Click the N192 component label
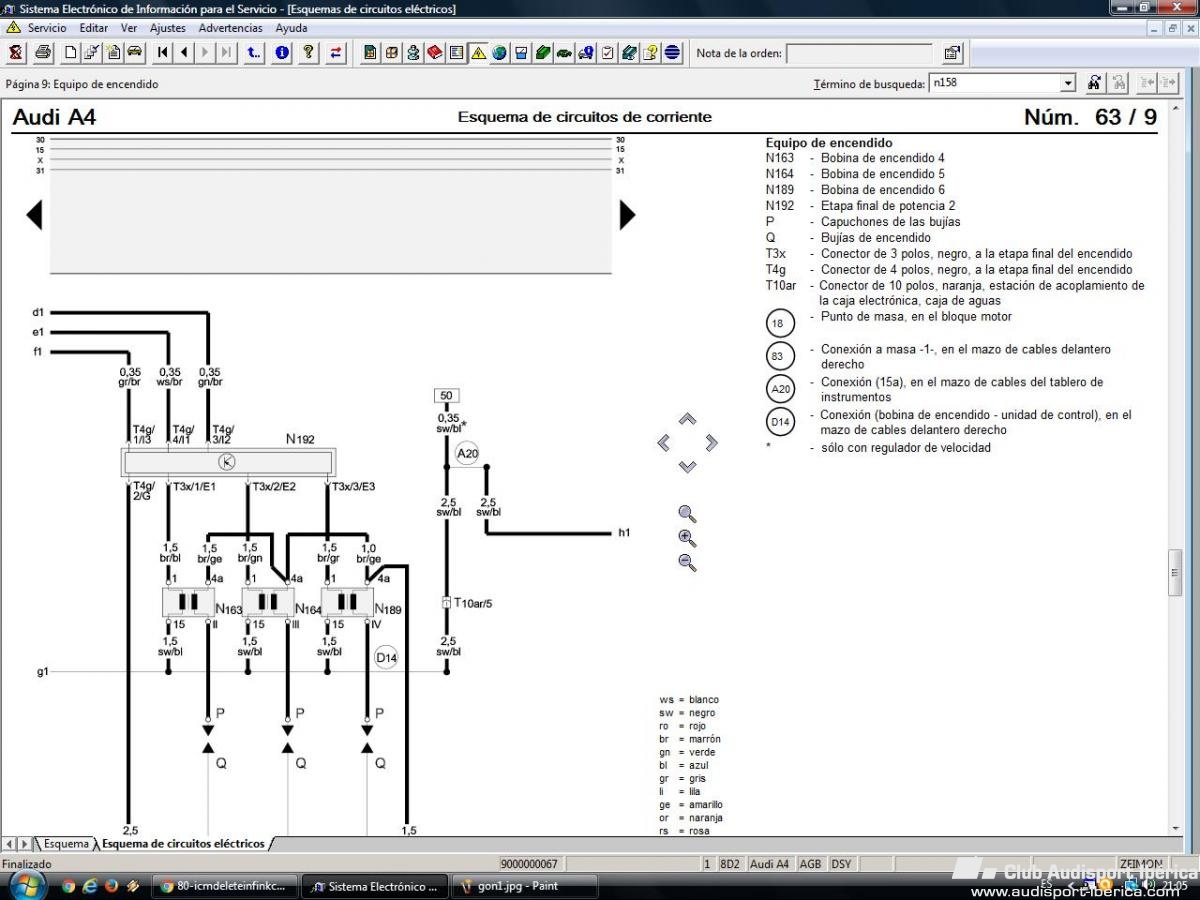1200x900 pixels. point(300,438)
